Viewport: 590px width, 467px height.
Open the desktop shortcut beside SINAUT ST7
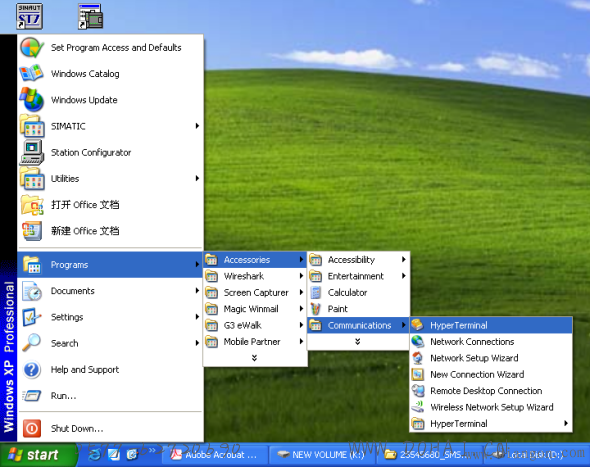click(x=90, y=16)
